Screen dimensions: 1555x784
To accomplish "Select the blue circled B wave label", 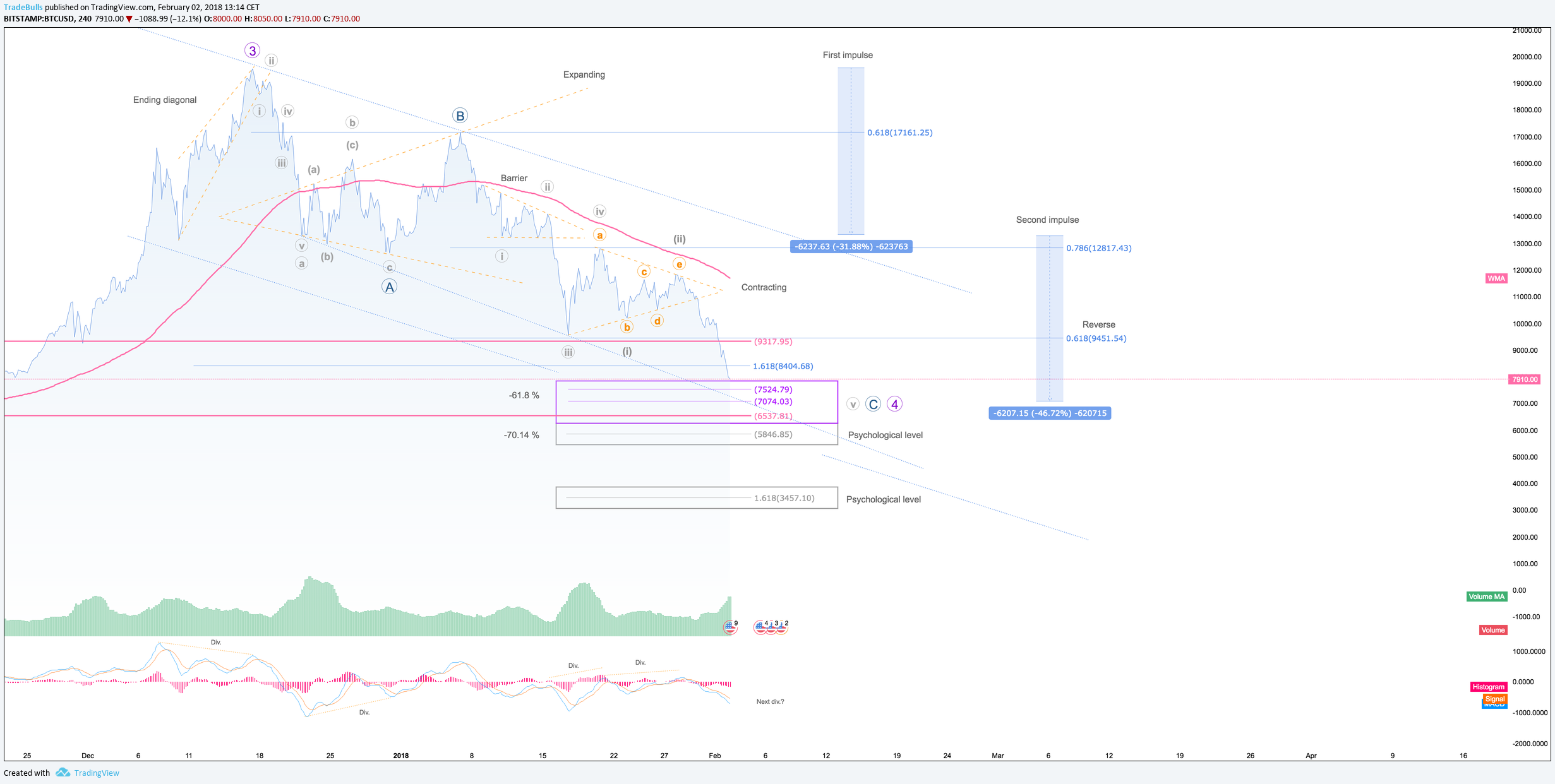I will point(460,116).
